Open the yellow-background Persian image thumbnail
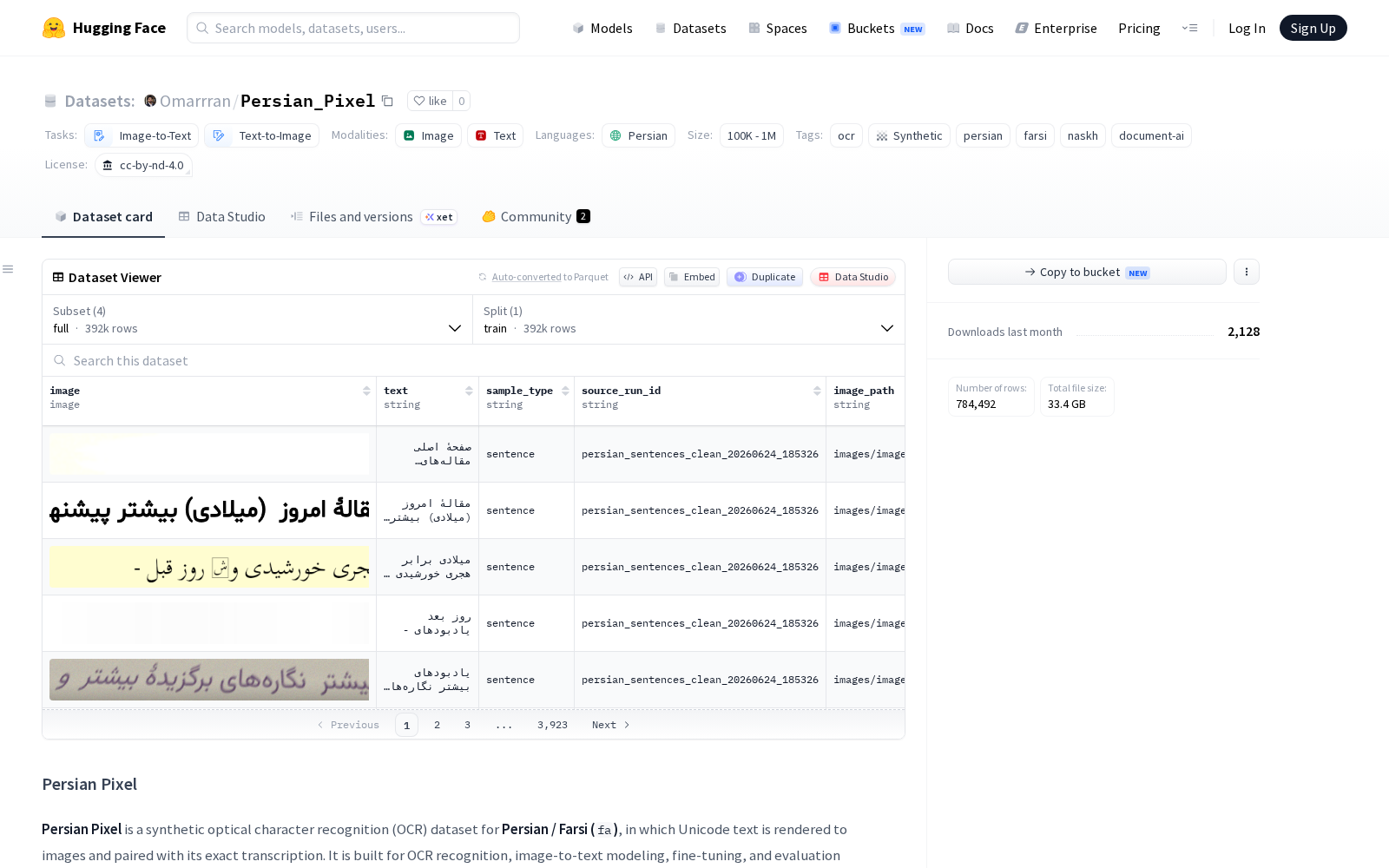Image resolution: width=1389 pixels, height=868 pixels. (209, 567)
